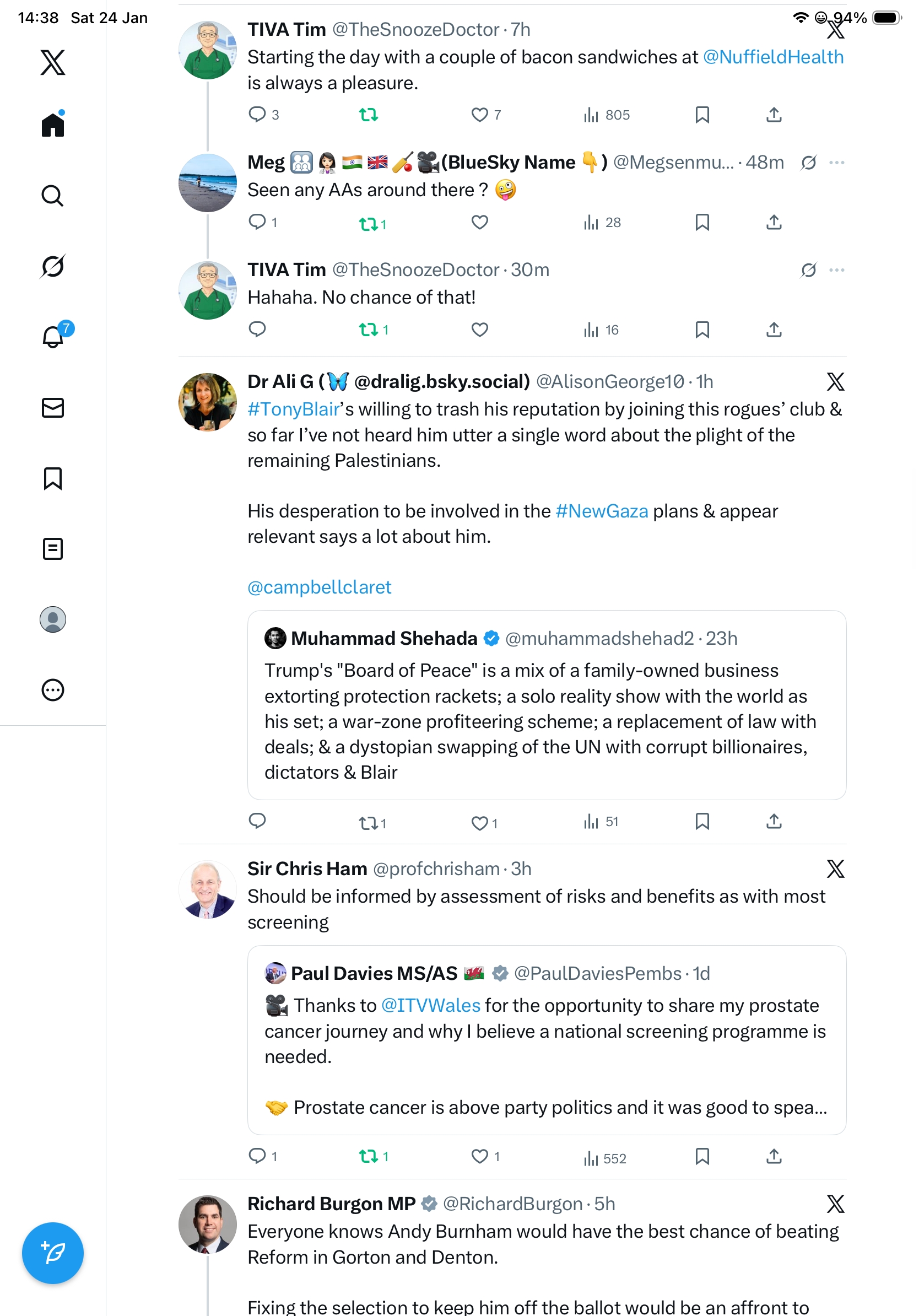
Task: Open more options on "Hahaha" reply
Action: 836,270
